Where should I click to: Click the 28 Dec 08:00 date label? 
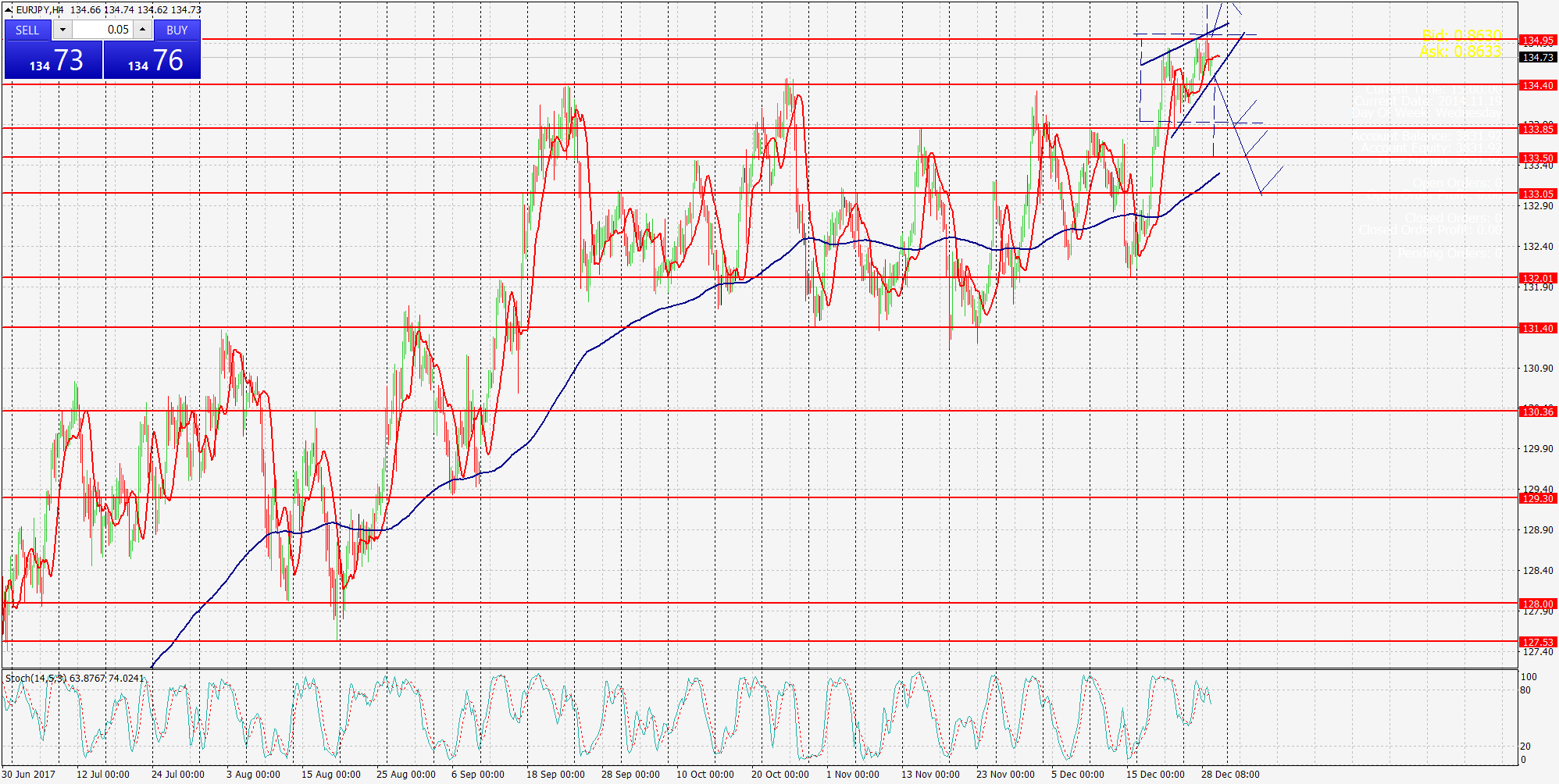coord(1230,775)
